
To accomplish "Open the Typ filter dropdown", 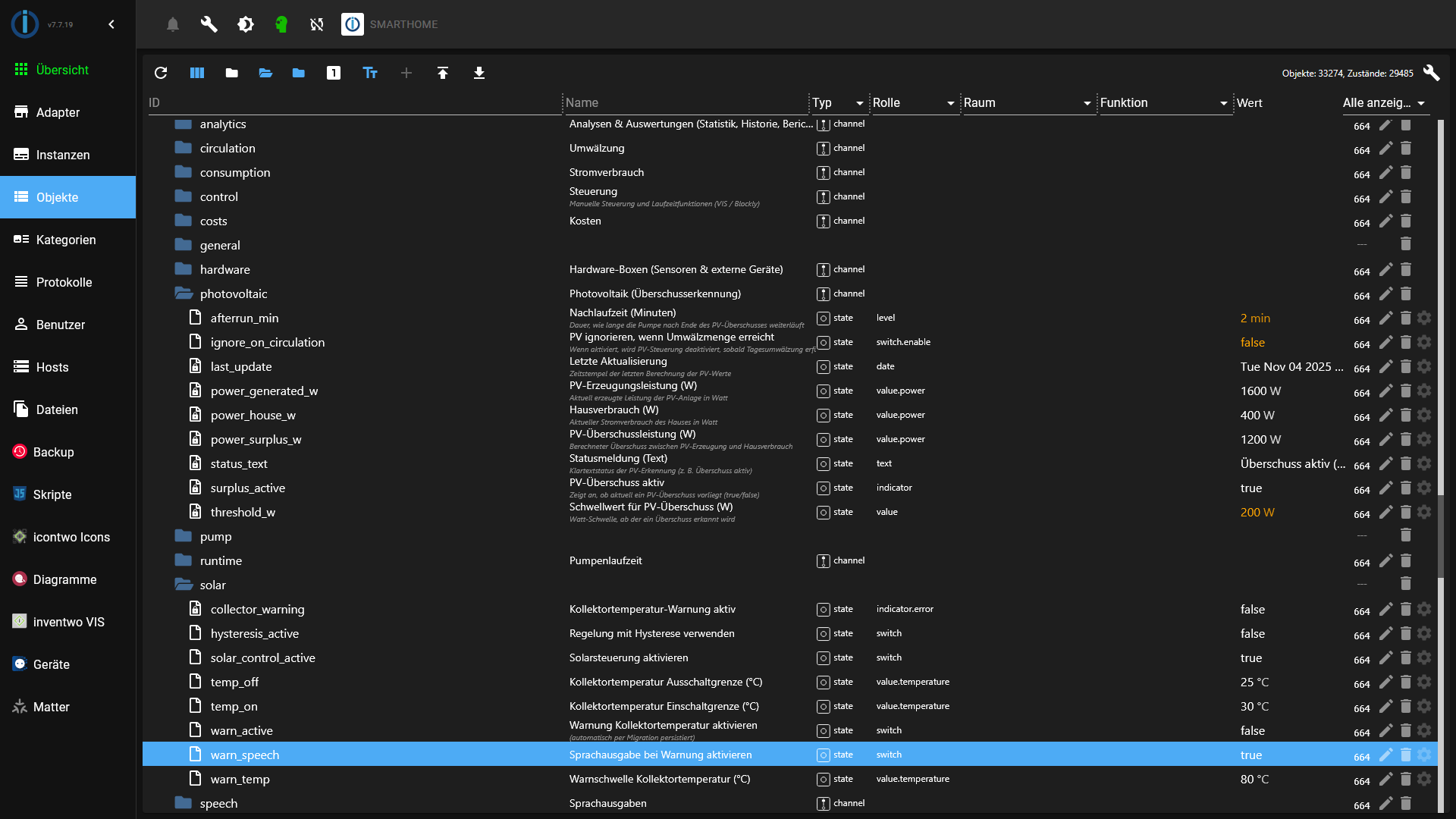I will [860, 103].
